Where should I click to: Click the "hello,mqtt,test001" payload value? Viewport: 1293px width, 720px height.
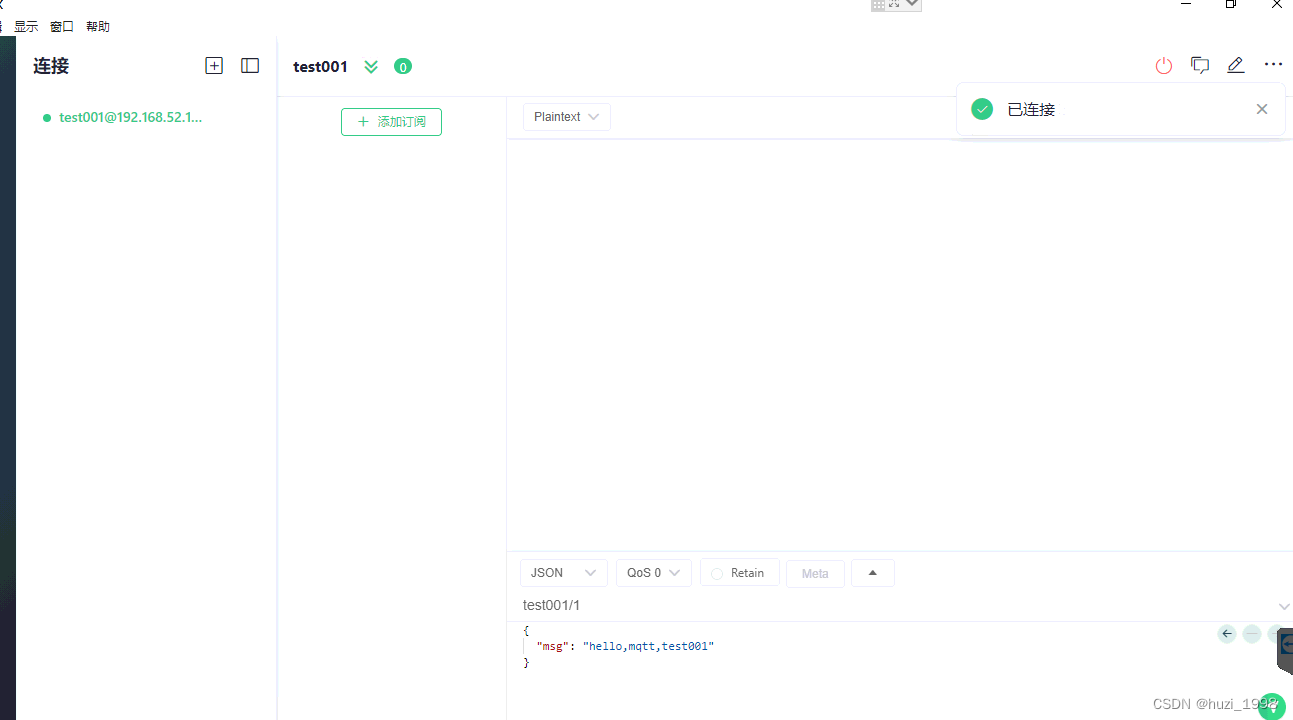click(648, 647)
